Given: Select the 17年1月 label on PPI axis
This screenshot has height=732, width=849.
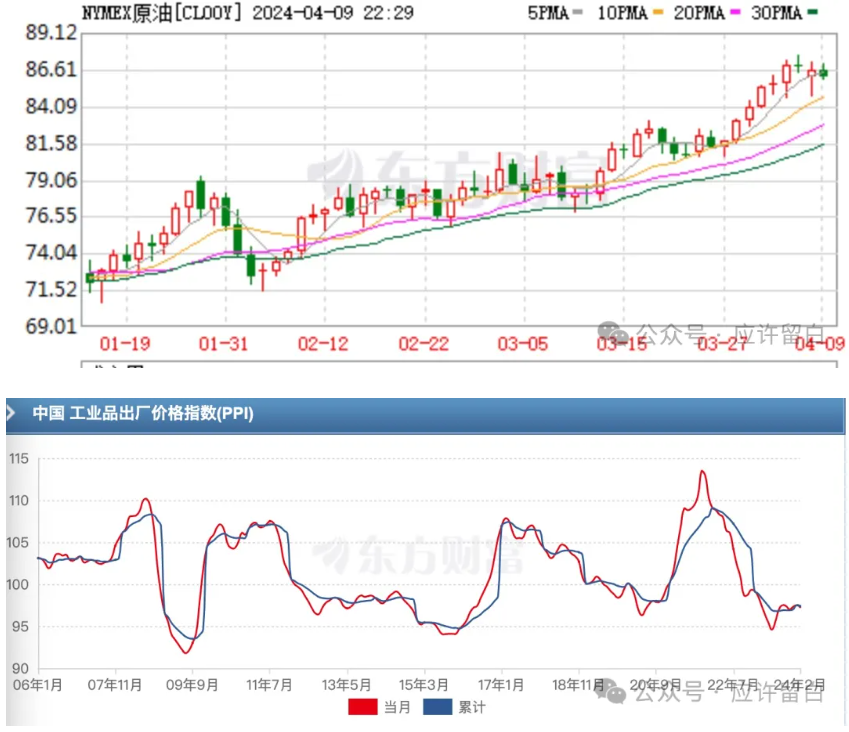Looking at the screenshot, I should point(499,685).
